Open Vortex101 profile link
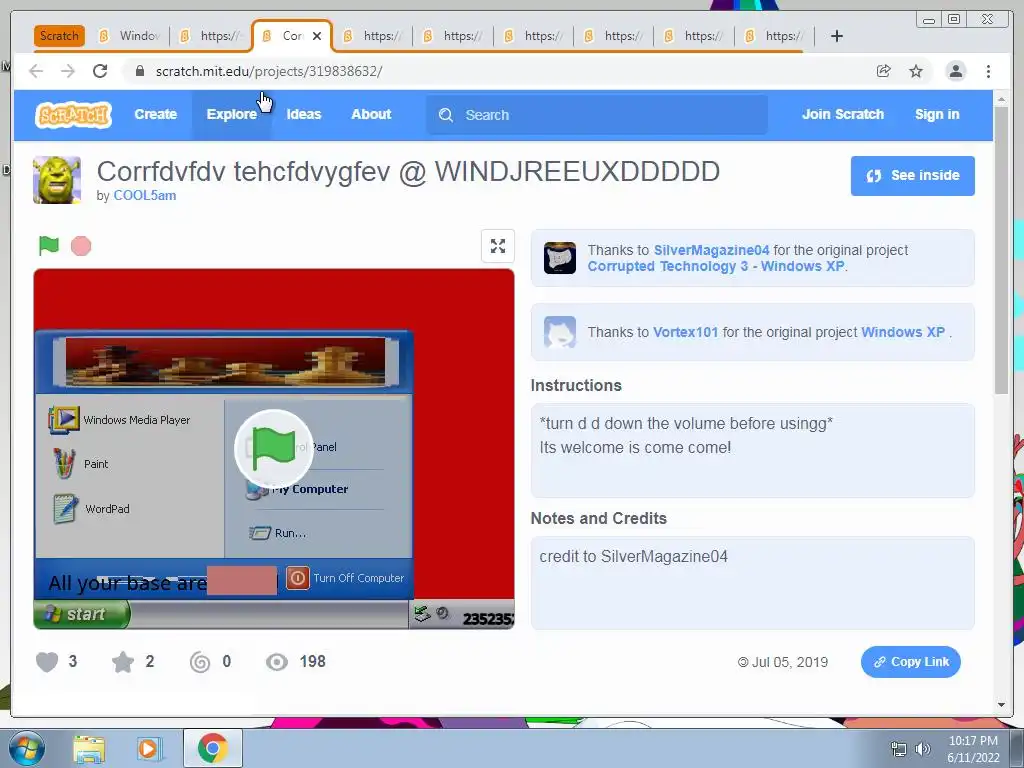This screenshot has width=1024, height=768. 685,332
